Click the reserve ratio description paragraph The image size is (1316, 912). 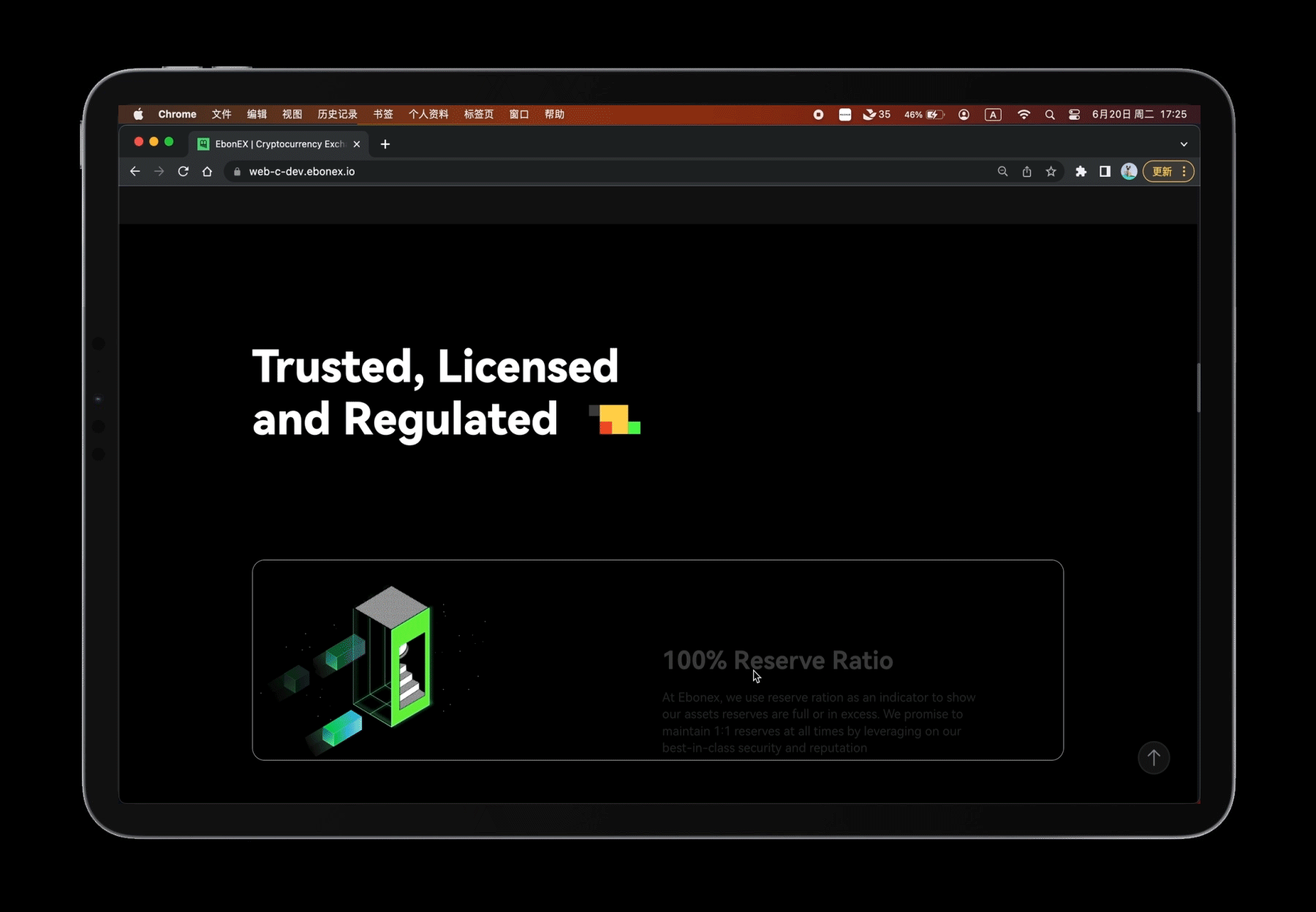819,723
